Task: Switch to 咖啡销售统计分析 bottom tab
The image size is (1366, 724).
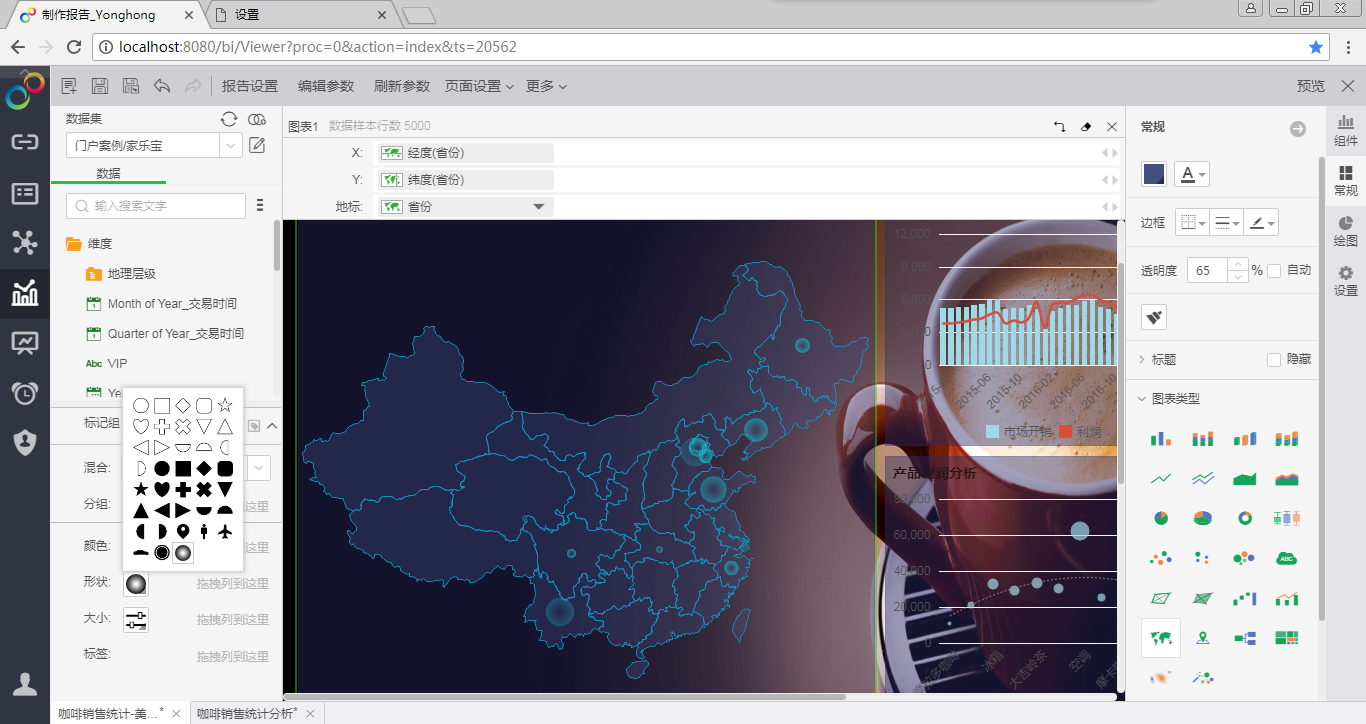Action: click(x=246, y=713)
